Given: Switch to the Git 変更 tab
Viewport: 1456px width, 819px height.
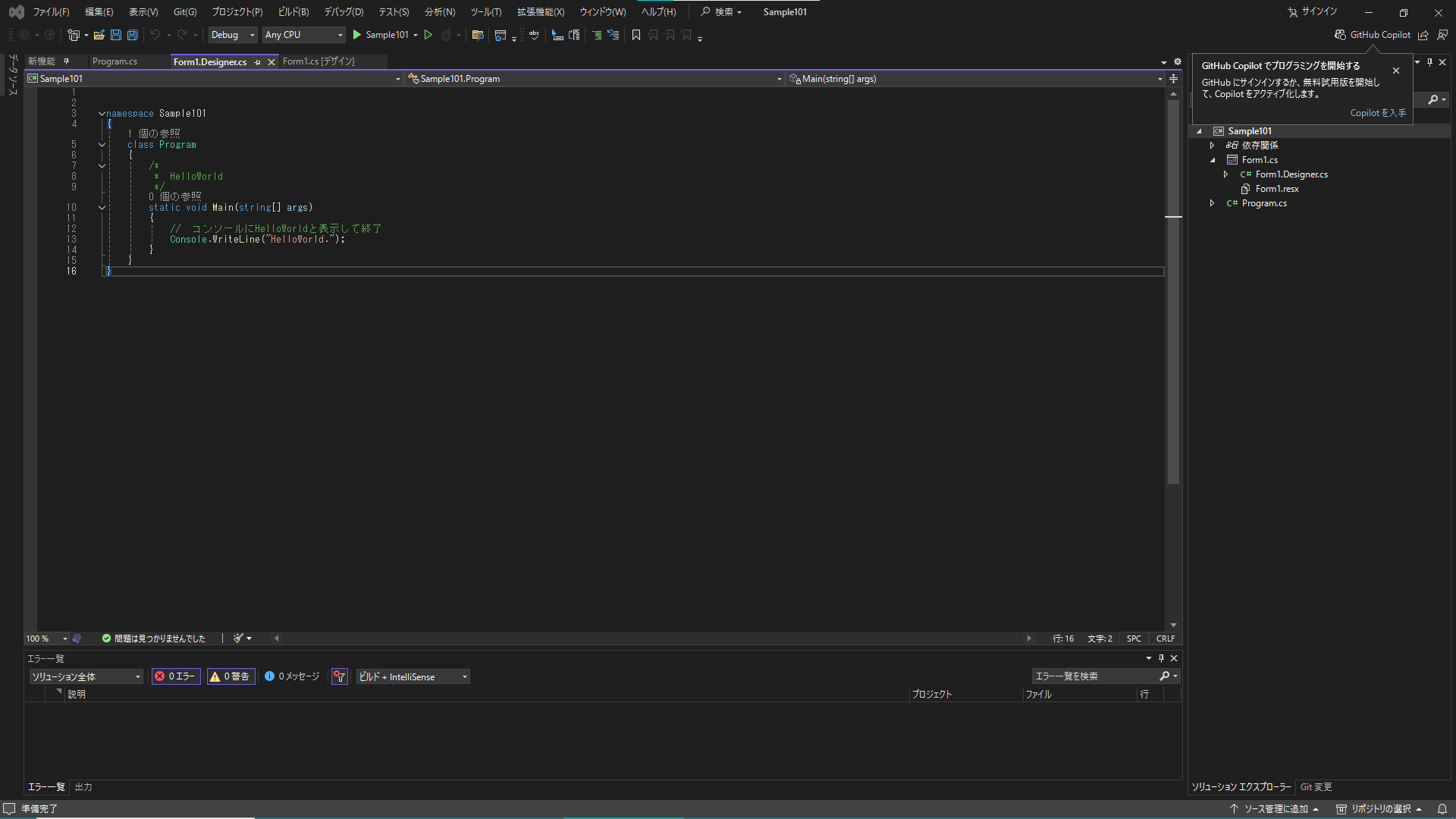Looking at the screenshot, I should 1316,787.
